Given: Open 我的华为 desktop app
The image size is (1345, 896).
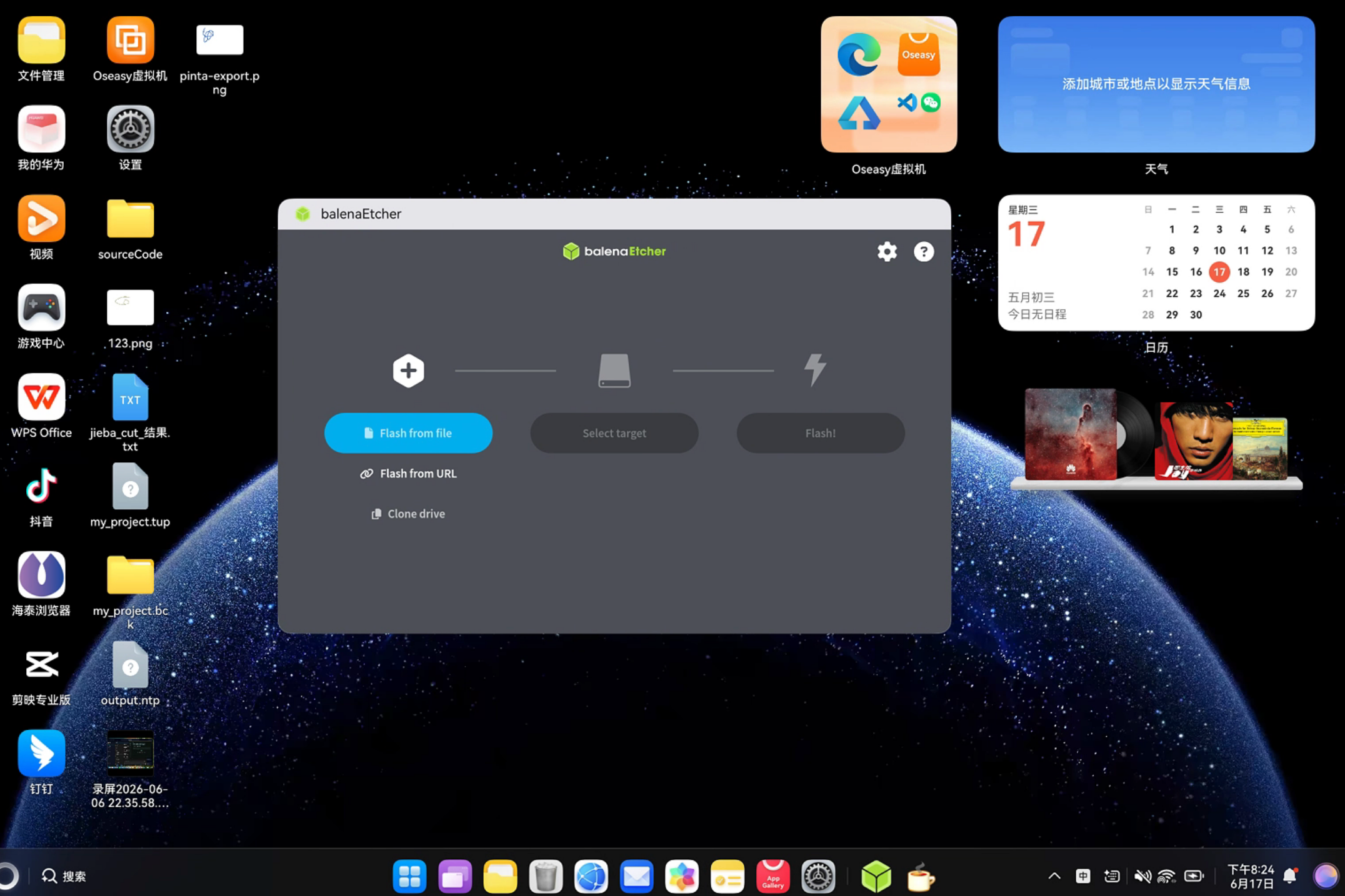Looking at the screenshot, I should click(x=41, y=139).
